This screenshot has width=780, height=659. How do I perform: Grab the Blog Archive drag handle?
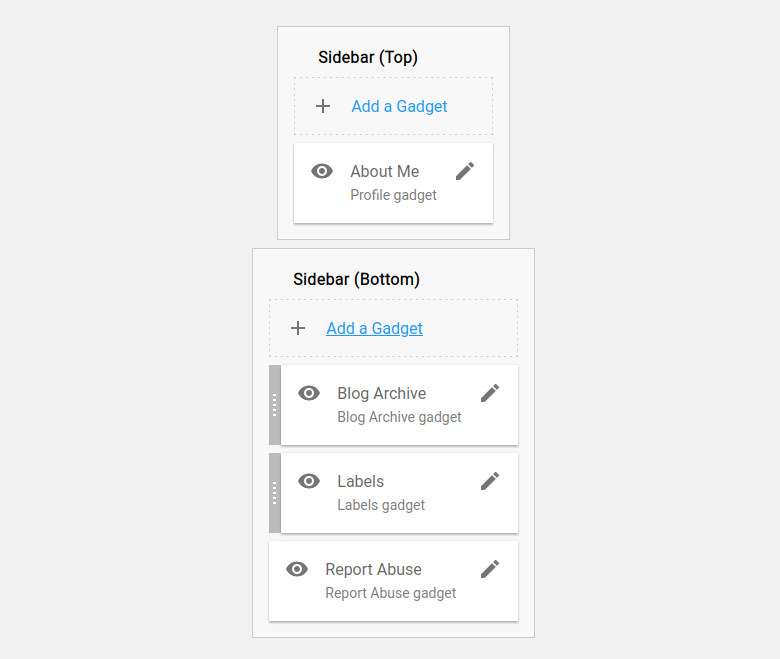coord(275,405)
